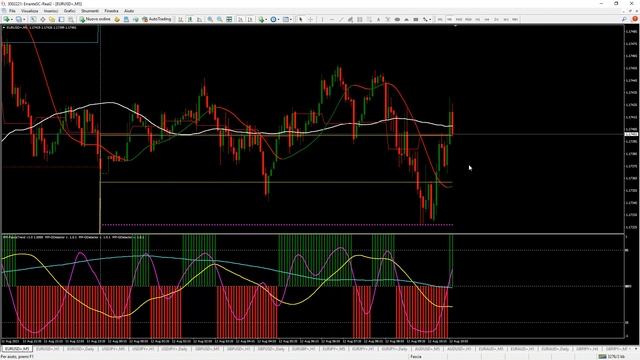Open the Finestra menu
The width and height of the screenshot is (640, 360).
point(111,11)
